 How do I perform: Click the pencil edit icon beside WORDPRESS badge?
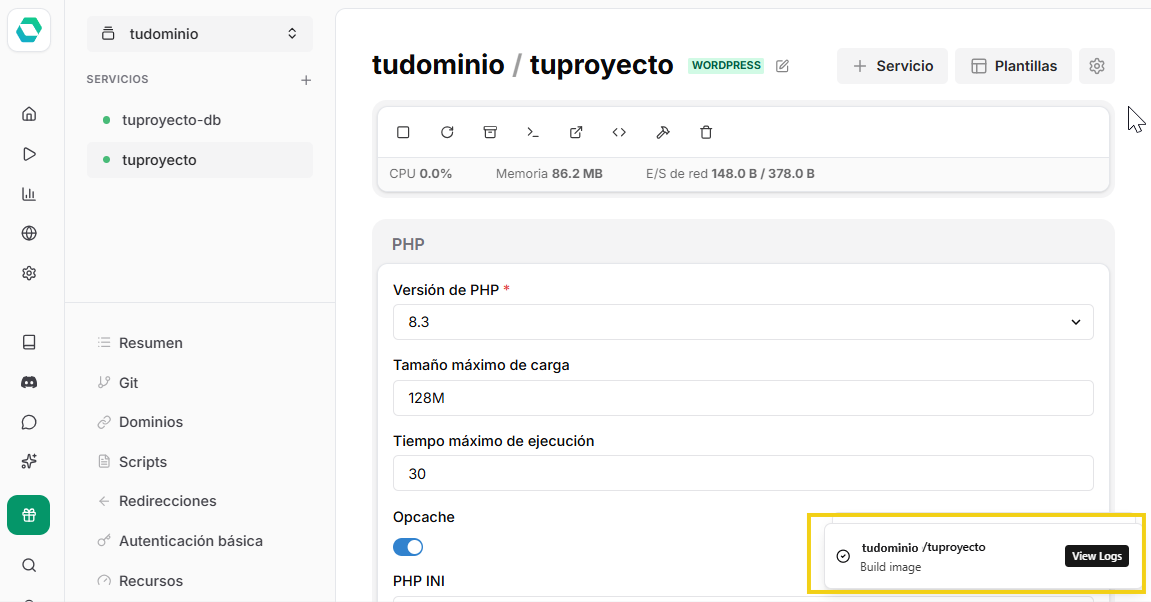782,66
